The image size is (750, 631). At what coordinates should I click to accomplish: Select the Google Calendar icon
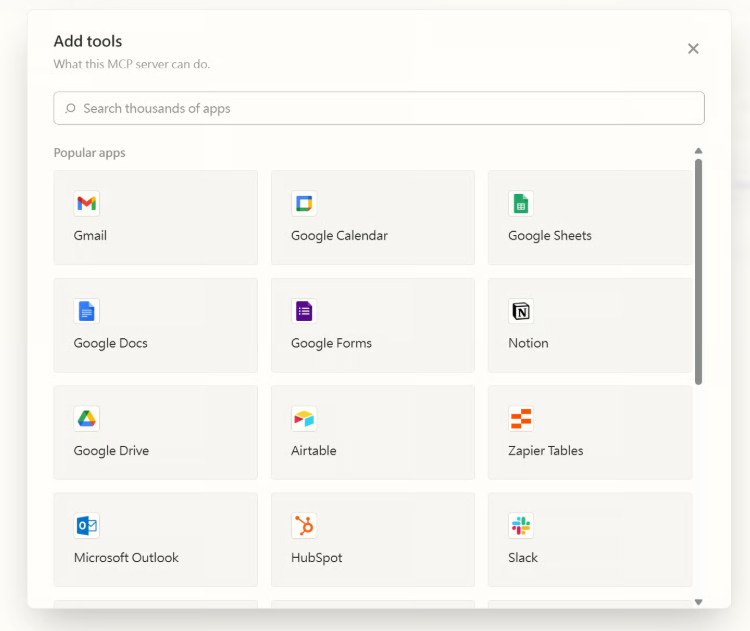(304, 204)
